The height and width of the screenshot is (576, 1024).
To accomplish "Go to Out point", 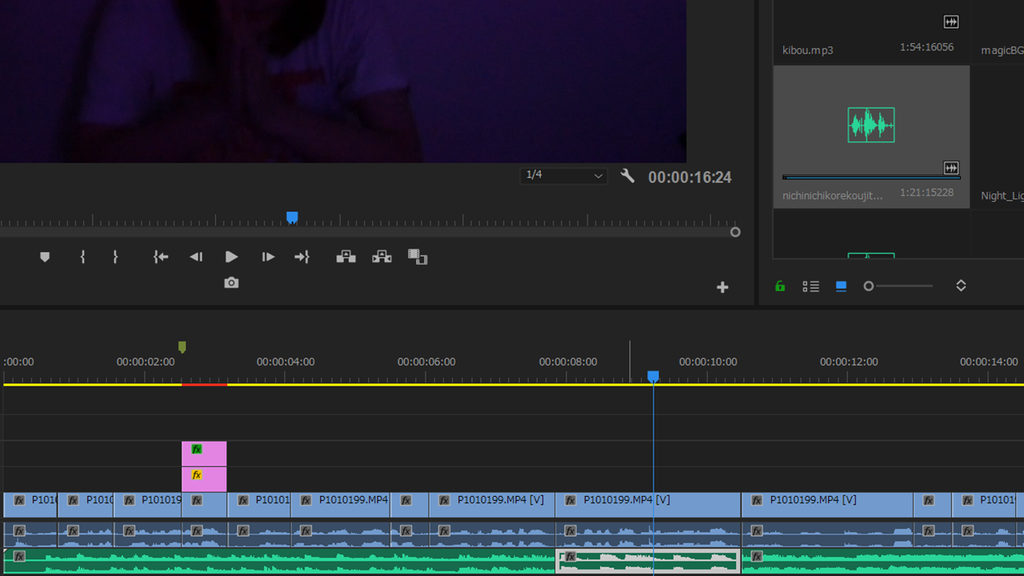I will (302, 257).
